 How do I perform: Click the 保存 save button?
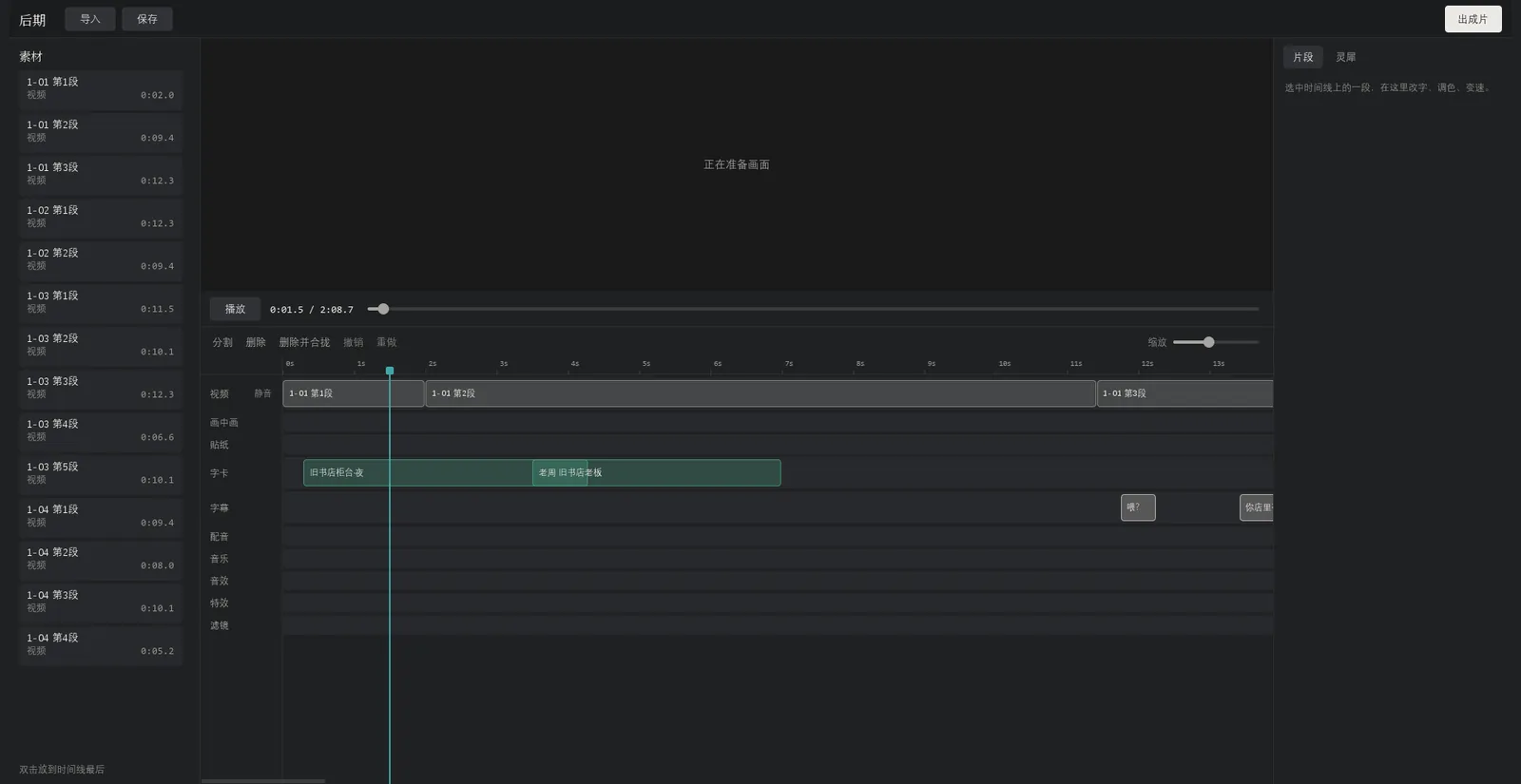click(147, 19)
